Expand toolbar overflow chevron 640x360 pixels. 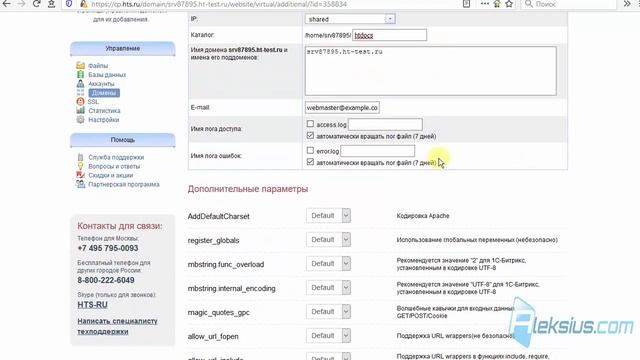point(627,4)
